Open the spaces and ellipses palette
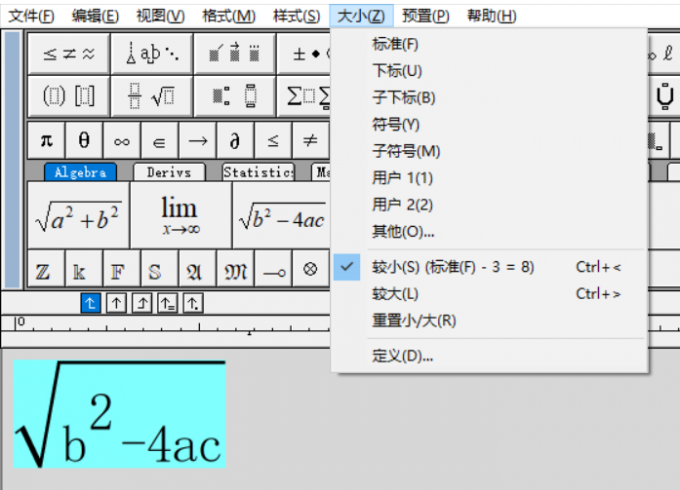The height and width of the screenshot is (490, 680). pyautogui.click(x=152, y=54)
